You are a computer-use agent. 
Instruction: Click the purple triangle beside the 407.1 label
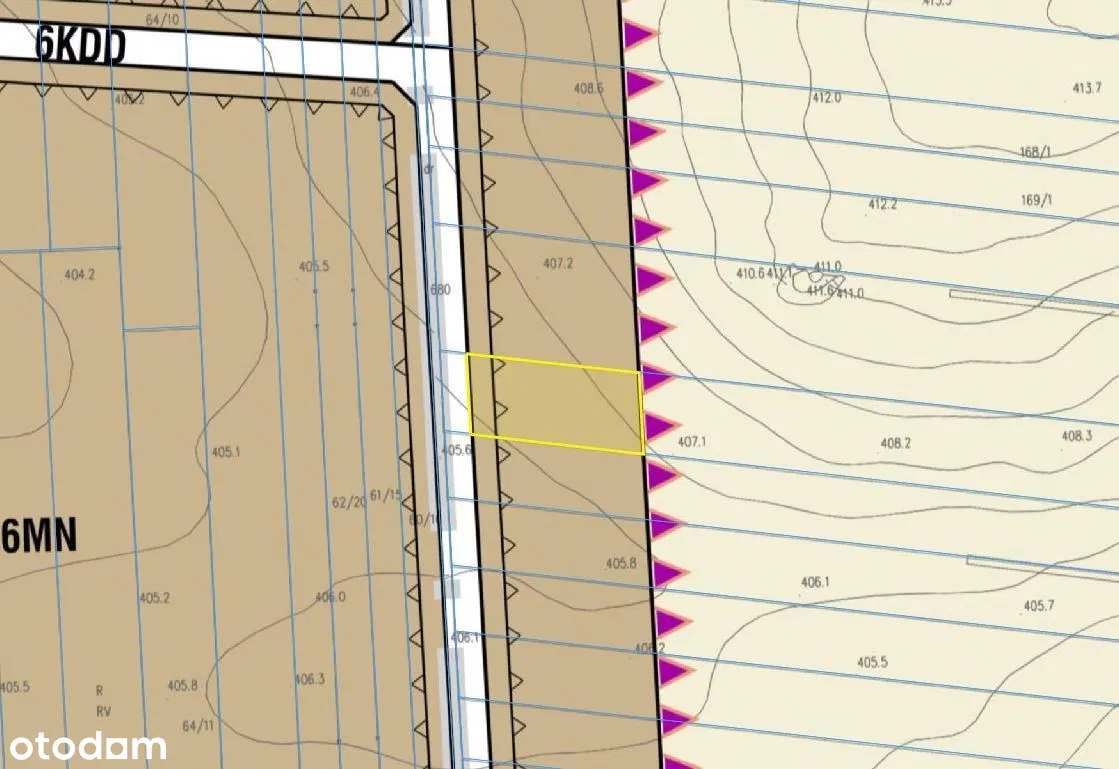point(658,427)
